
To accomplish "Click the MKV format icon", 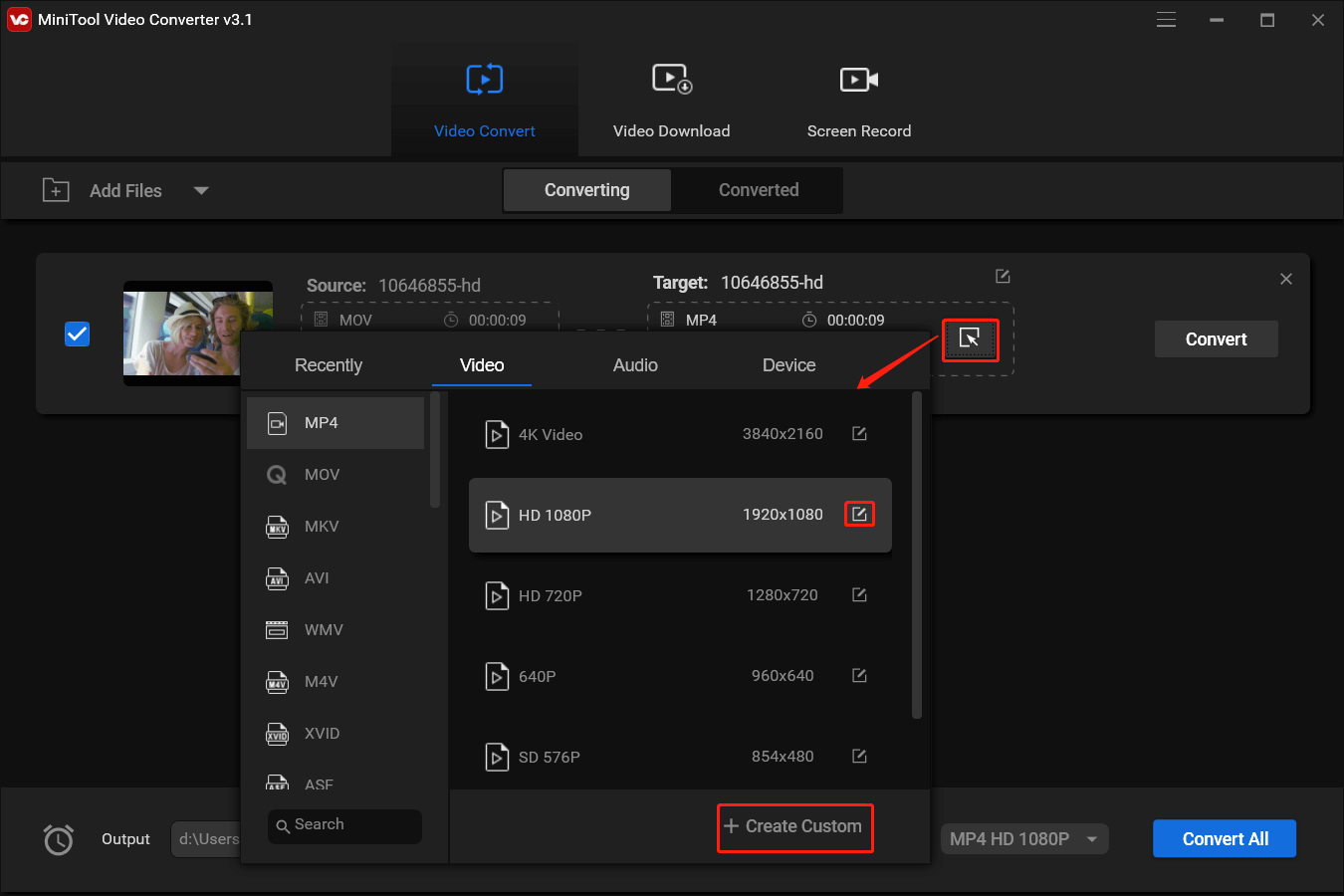I will pos(277,527).
